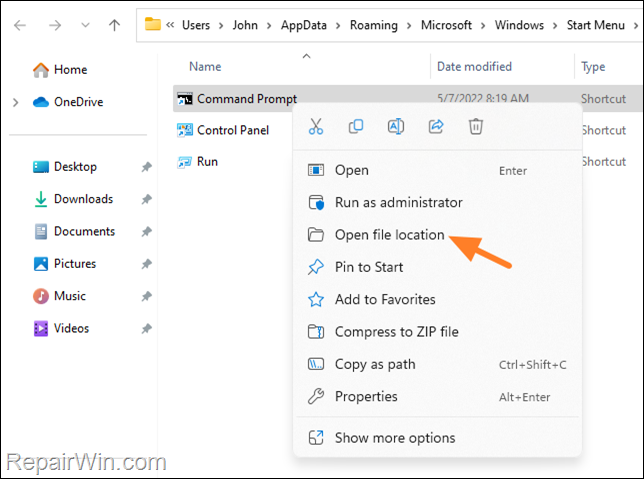644x479 pixels.
Task: Click Show more options
Action: (437, 438)
